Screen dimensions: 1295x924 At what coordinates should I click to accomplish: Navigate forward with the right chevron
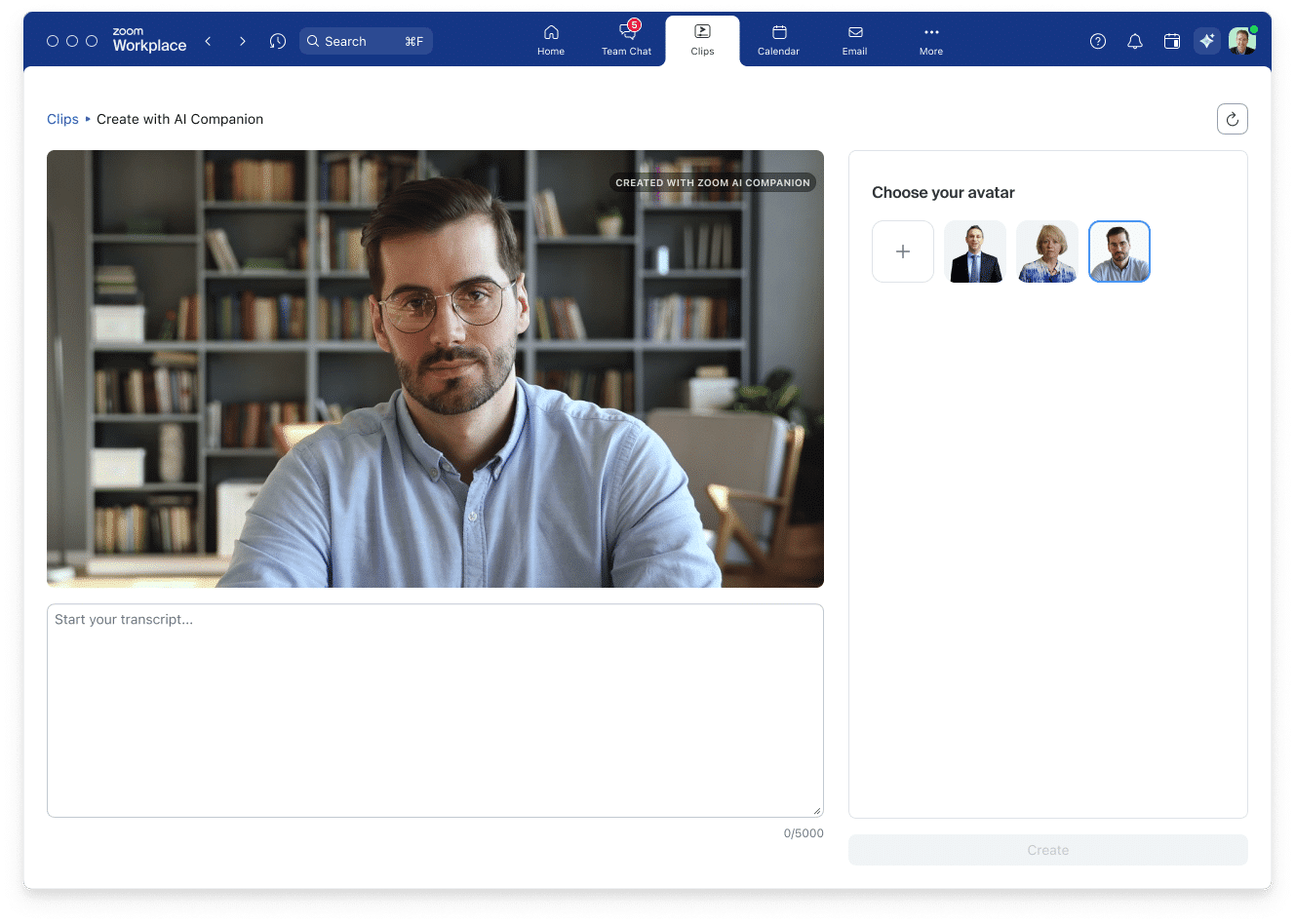pyautogui.click(x=242, y=41)
